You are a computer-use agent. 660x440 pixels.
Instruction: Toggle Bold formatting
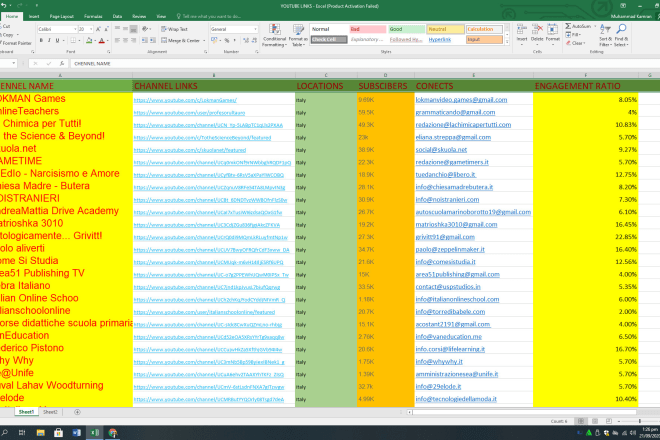click(x=41, y=40)
